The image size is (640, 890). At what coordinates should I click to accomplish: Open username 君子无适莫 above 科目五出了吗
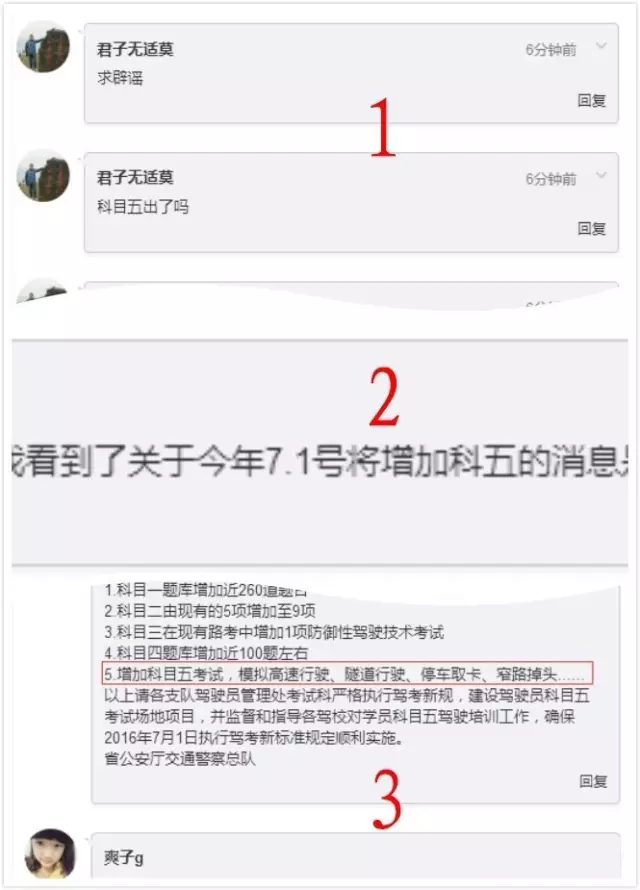[x=135, y=178]
